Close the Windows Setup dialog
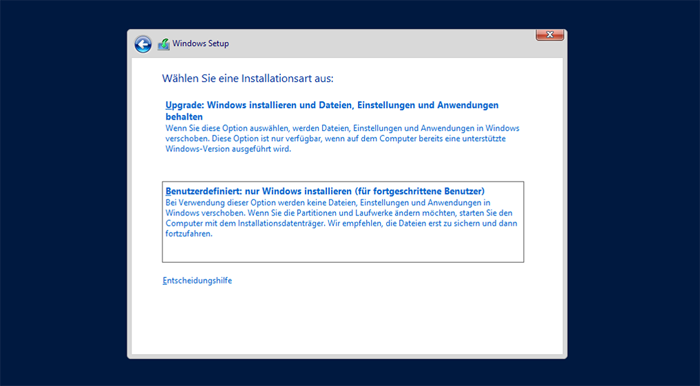700x386 pixels. coord(550,35)
